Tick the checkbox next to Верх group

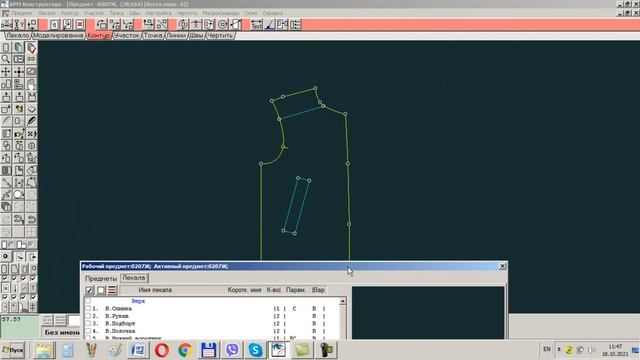click(88, 301)
